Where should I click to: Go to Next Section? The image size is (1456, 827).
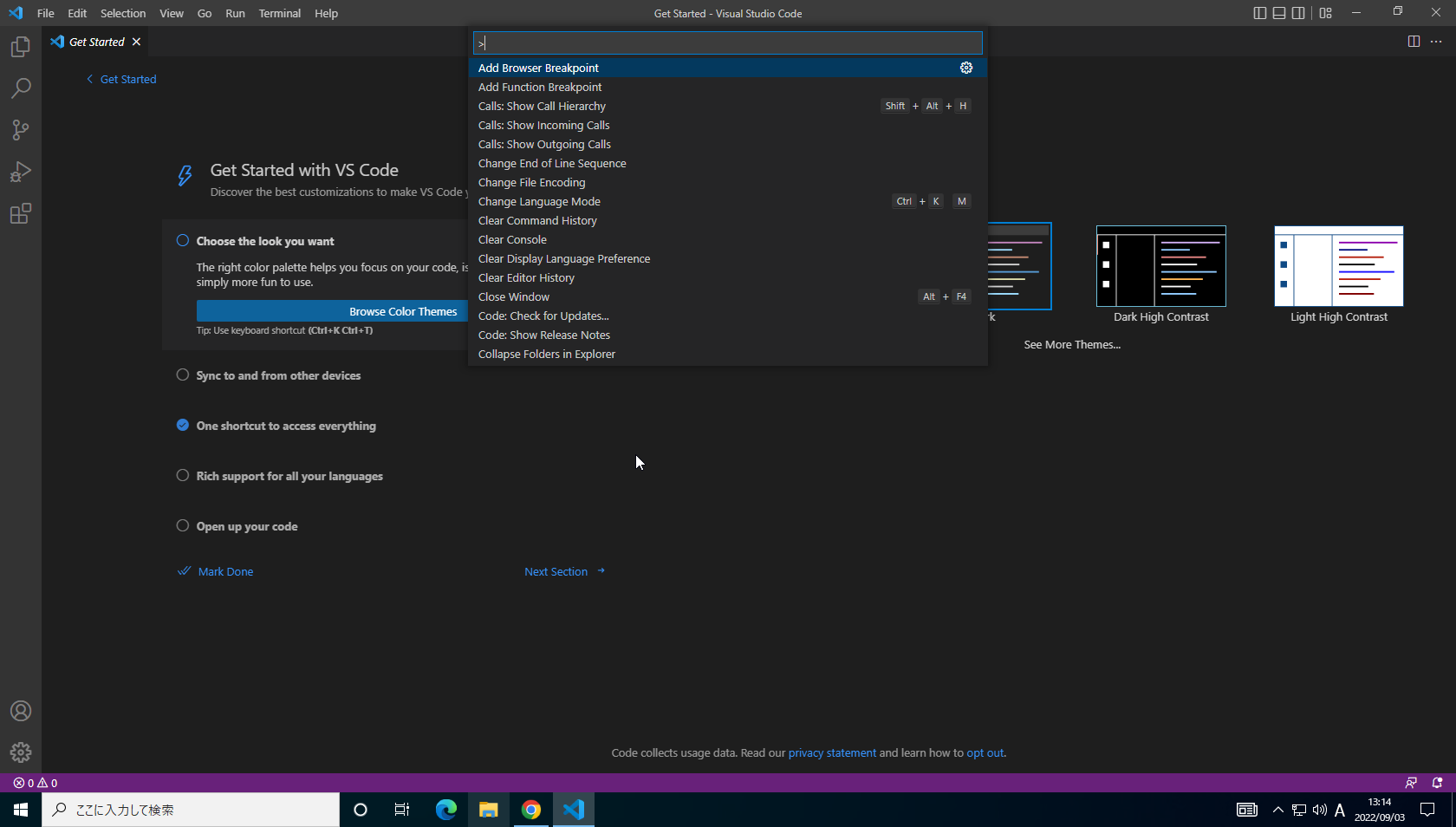tap(565, 571)
